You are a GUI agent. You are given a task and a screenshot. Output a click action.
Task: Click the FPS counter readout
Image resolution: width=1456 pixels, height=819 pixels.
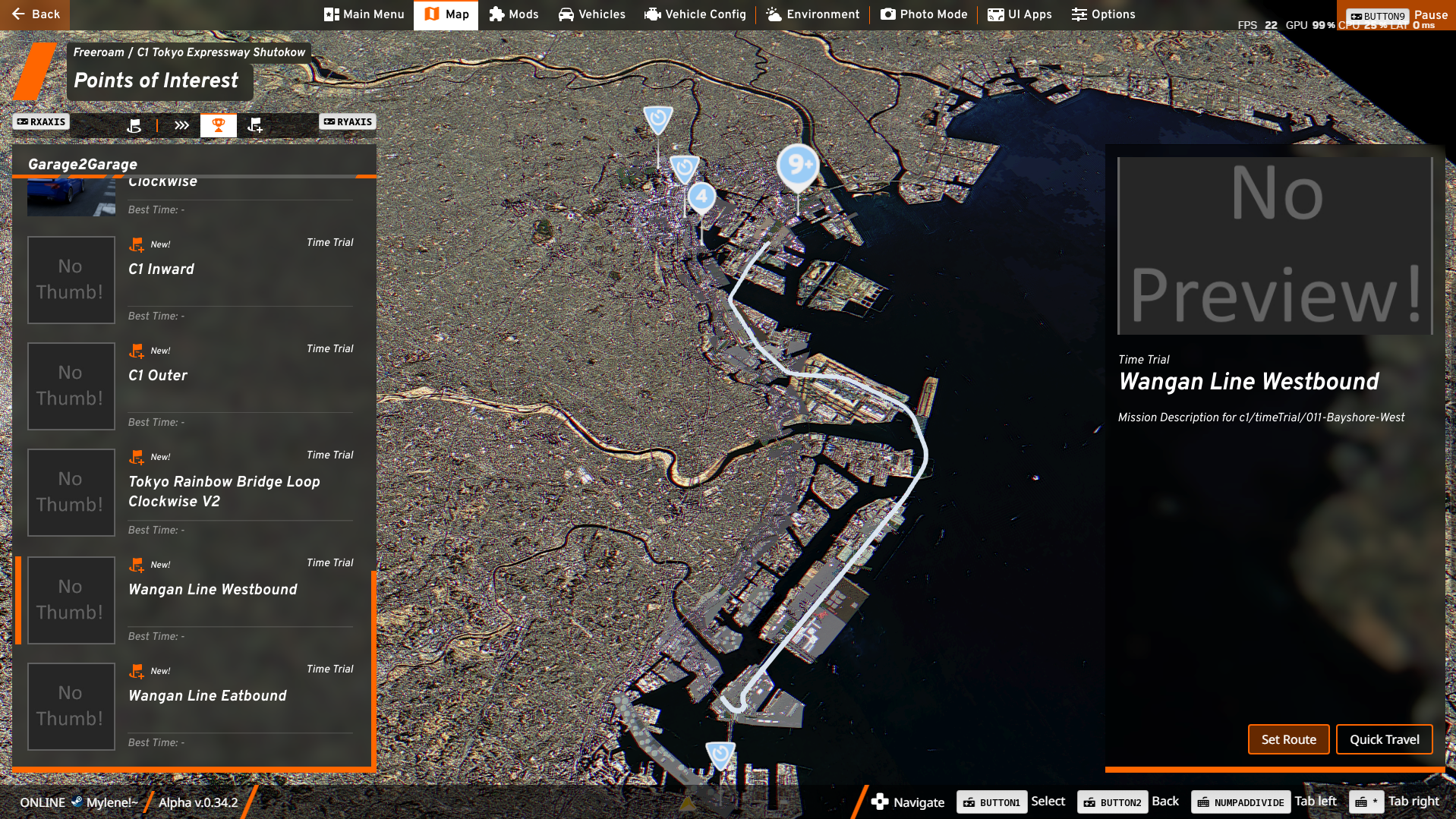(1257, 25)
